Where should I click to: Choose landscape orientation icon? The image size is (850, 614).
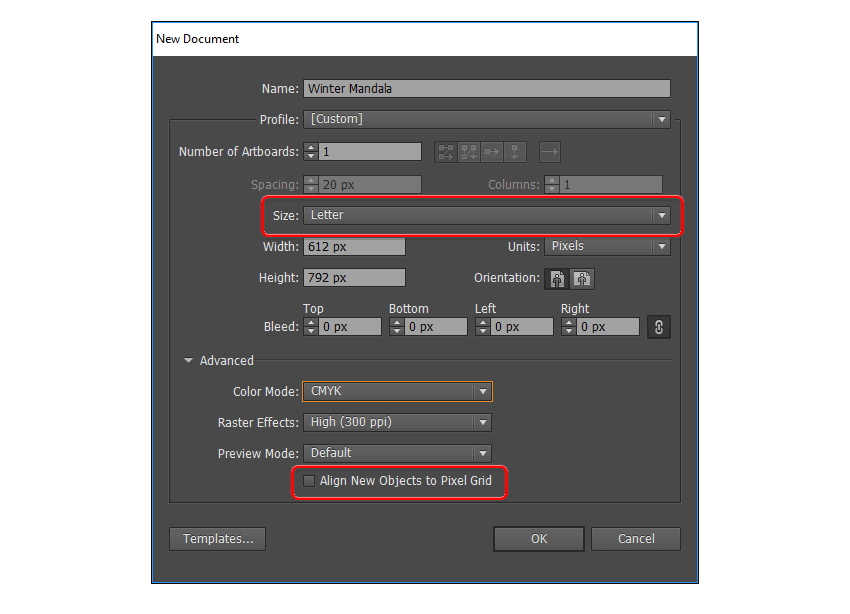(x=582, y=279)
